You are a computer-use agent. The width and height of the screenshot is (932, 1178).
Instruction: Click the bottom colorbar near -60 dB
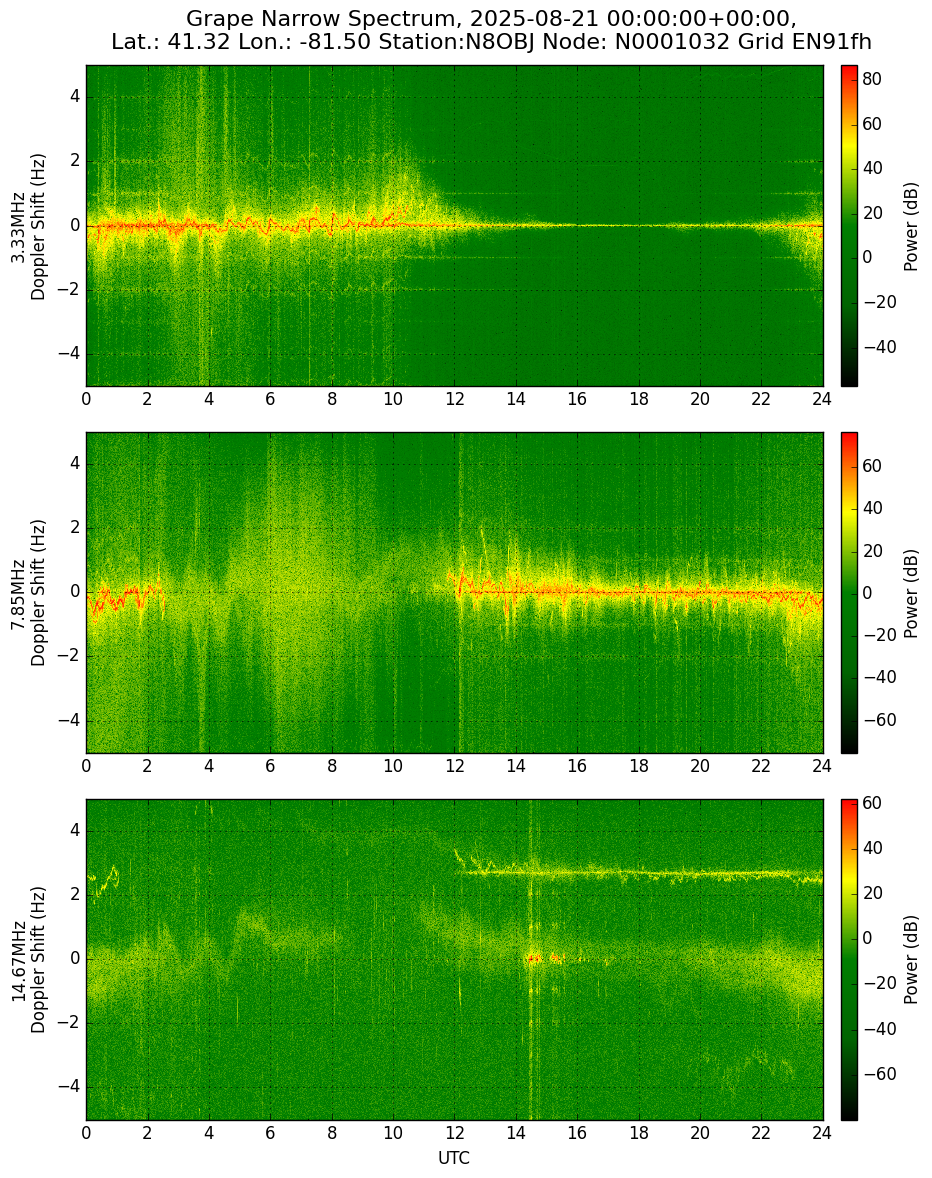849,1074
